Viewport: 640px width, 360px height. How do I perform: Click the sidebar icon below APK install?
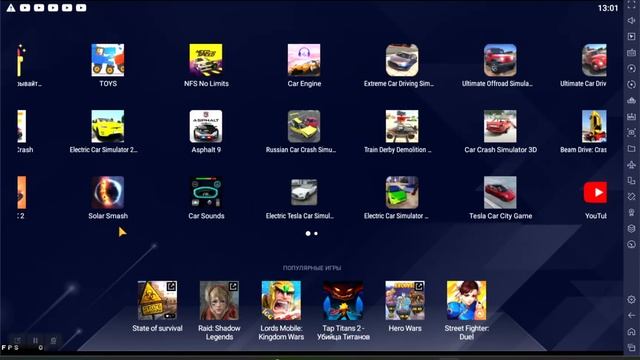coord(631,116)
